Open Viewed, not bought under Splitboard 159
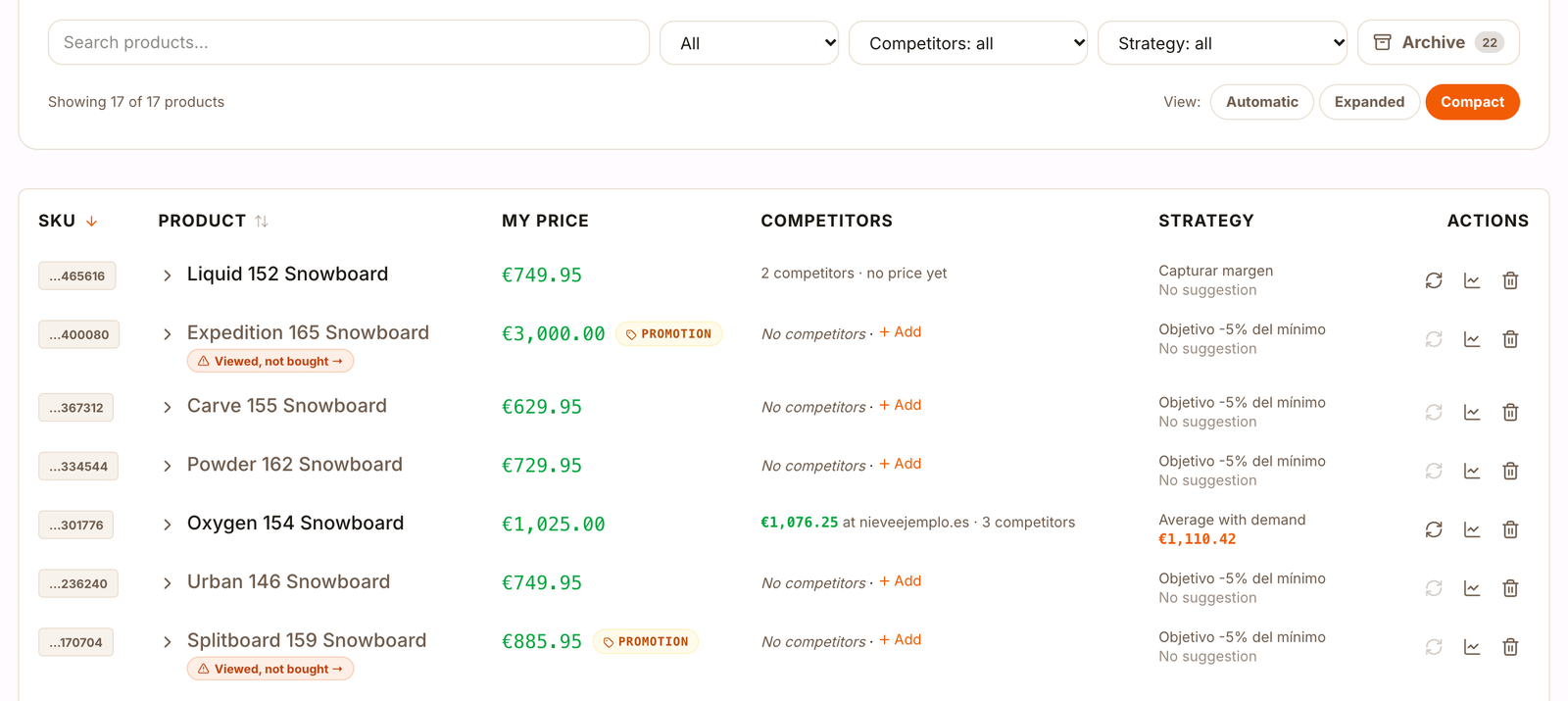The width and height of the screenshot is (1568, 701). (x=270, y=669)
